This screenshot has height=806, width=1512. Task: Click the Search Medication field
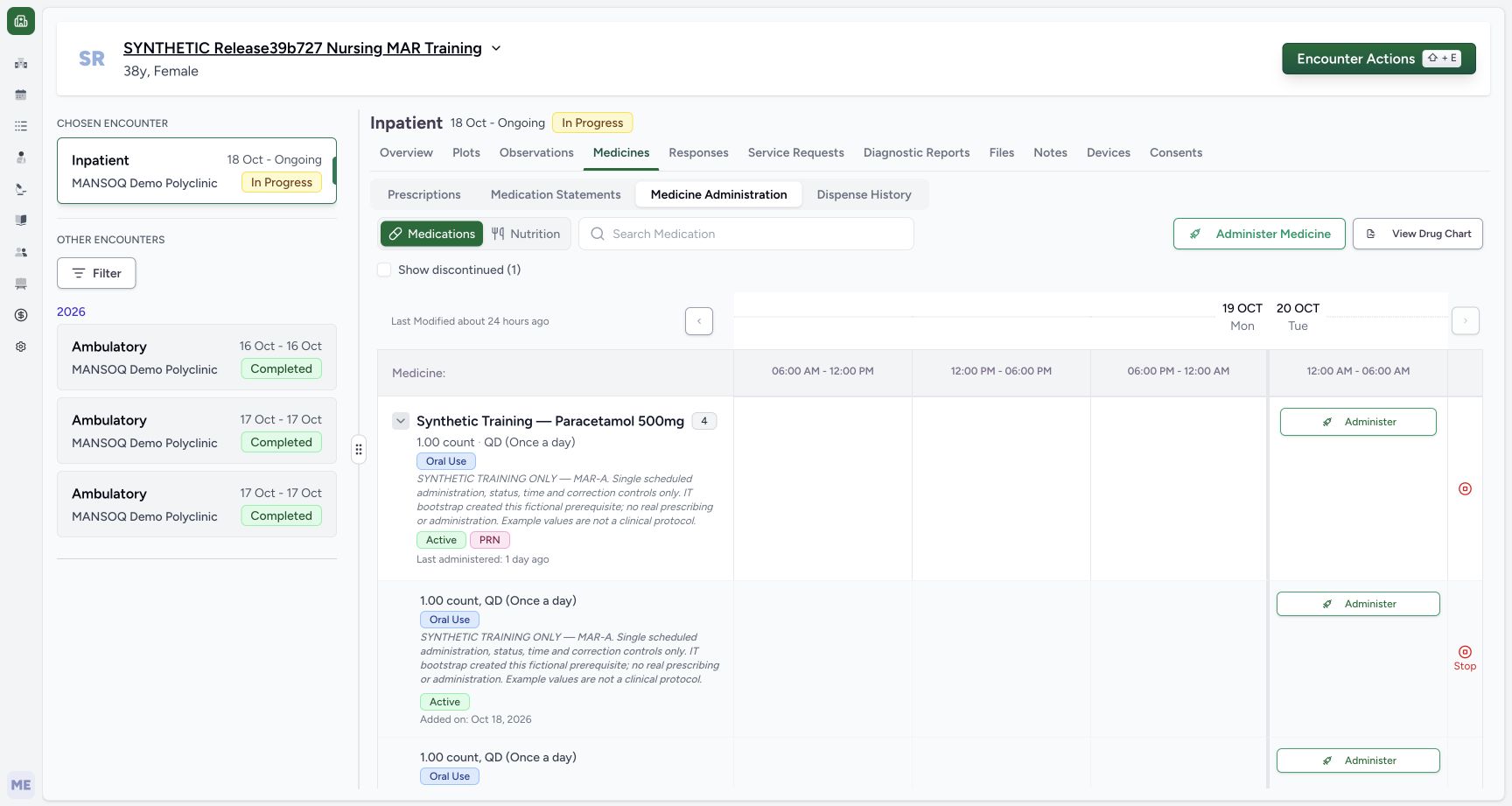(746, 234)
